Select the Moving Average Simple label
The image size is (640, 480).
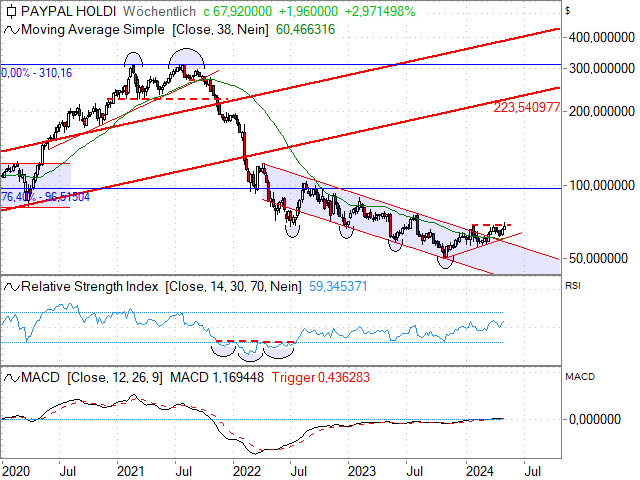click(x=93, y=30)
